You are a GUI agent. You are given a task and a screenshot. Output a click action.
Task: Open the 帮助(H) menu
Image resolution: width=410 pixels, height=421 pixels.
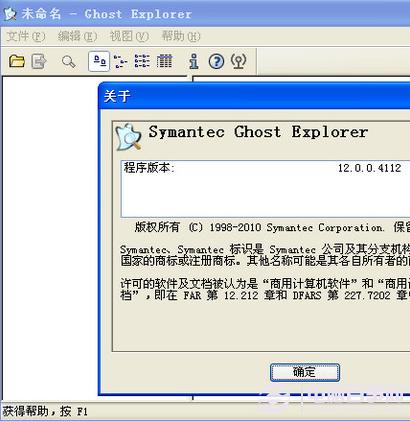(x=181, y=36)
